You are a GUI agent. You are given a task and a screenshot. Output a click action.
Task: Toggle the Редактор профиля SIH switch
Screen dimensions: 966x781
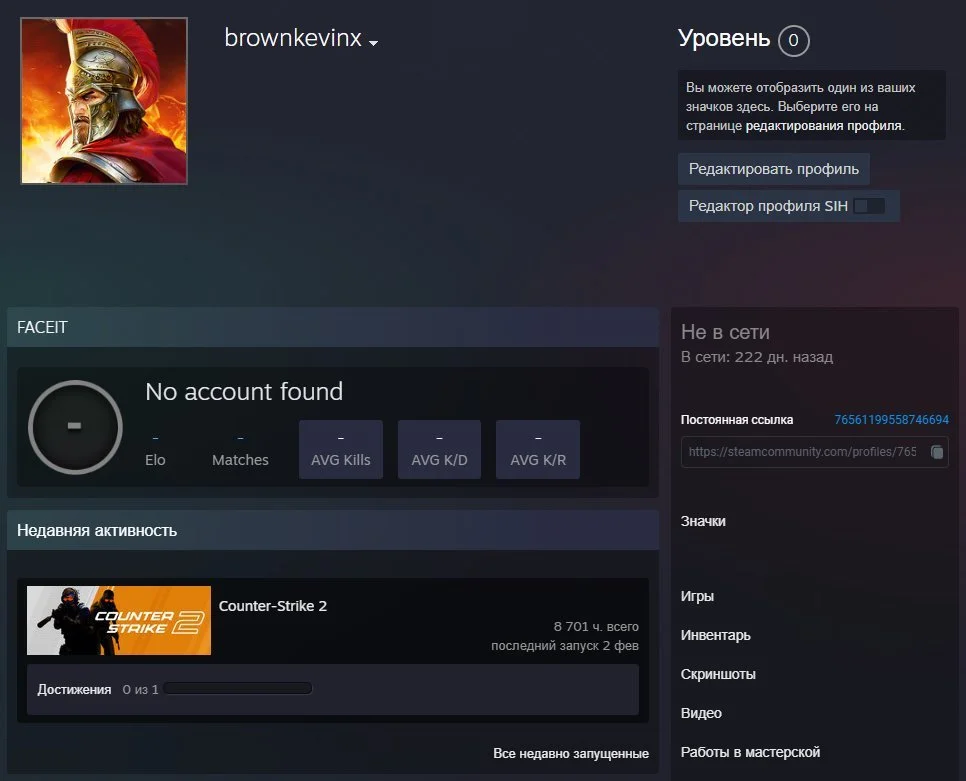click(869, 206)
